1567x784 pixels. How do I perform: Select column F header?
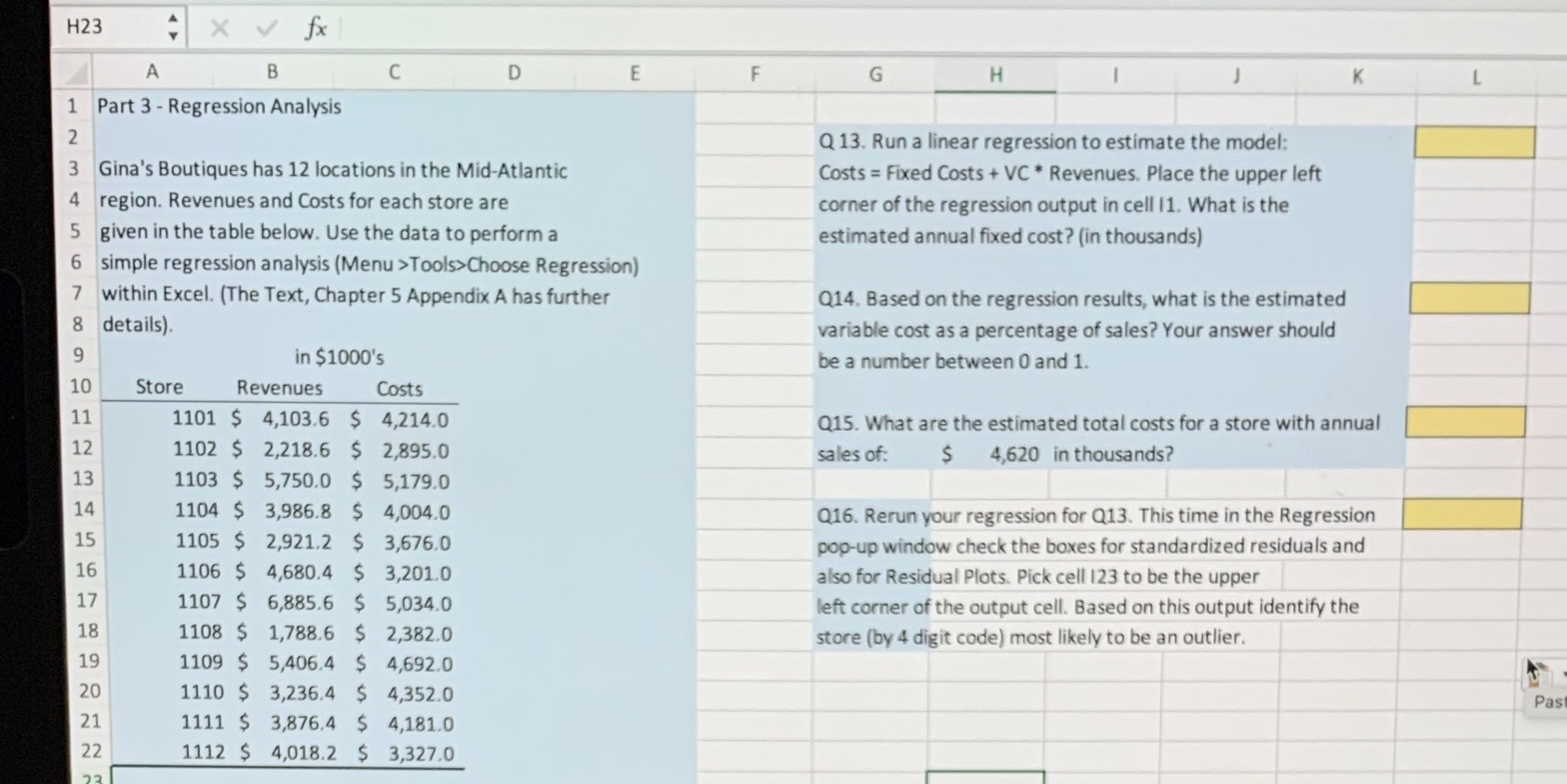(x=755, y=73)
